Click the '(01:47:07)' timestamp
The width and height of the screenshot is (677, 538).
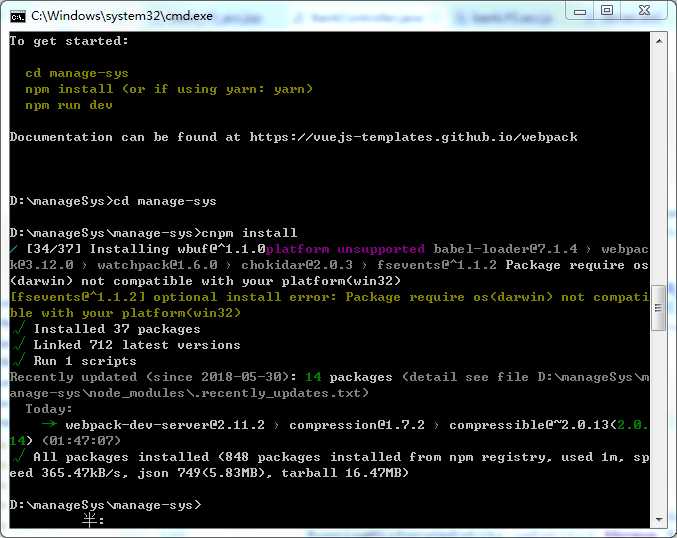pos(81,441)
